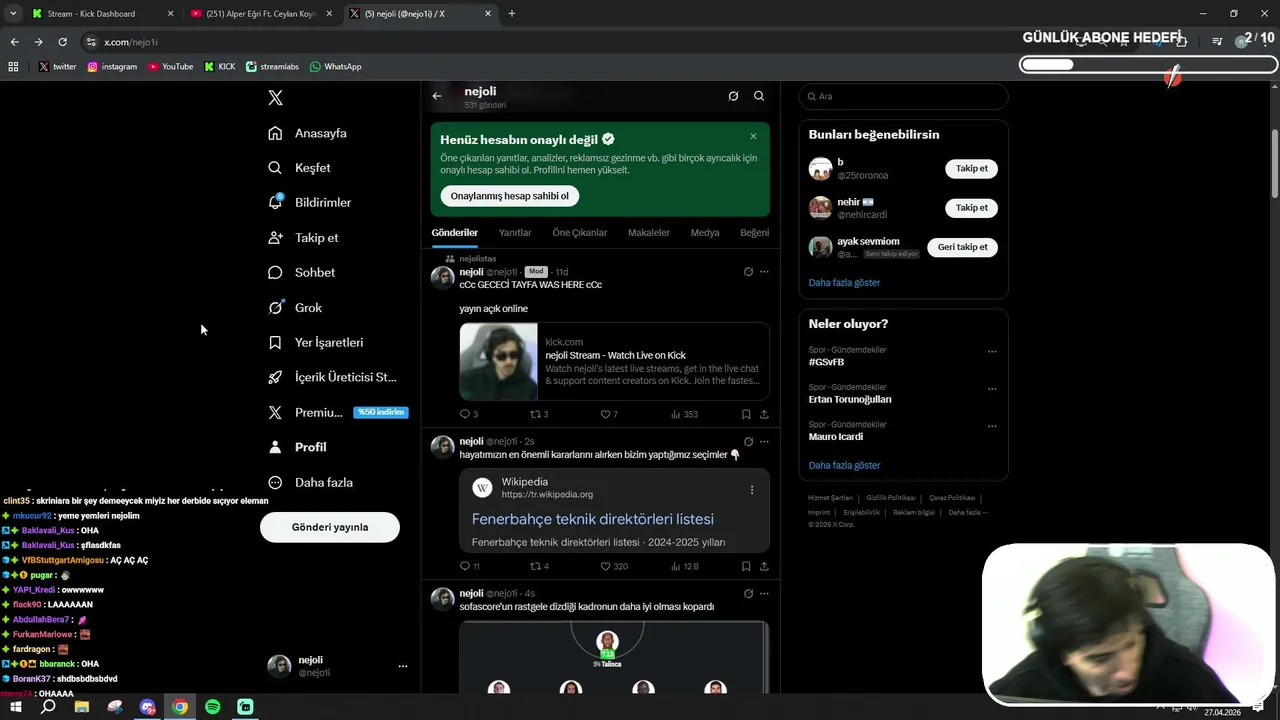Open more options on GECECİ TAYFA post
This screenshot has height=720, width=1280.
click(764, 272)
